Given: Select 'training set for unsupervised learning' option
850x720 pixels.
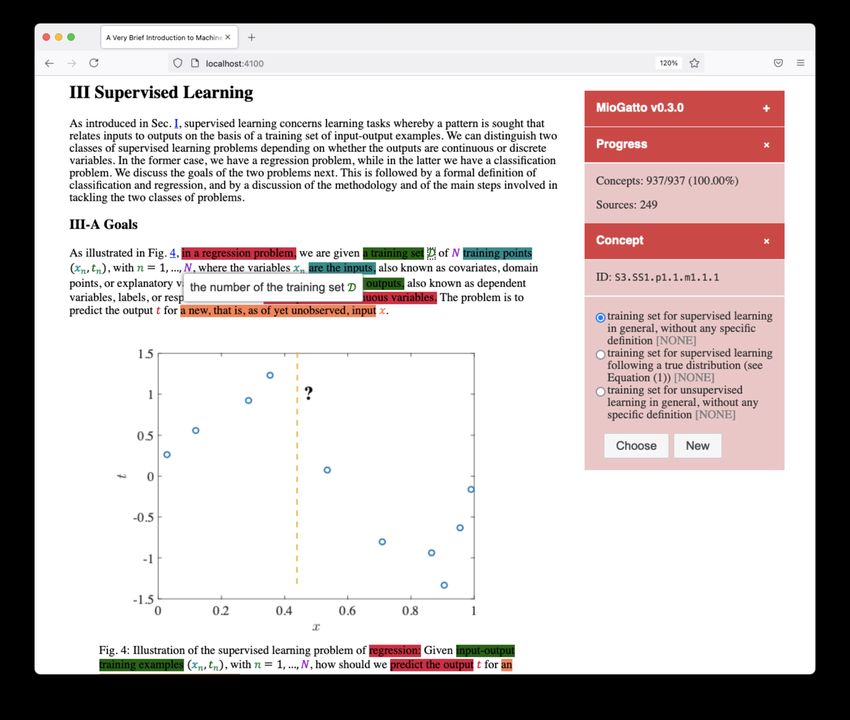Looking at the screenshot, I should coord(600,391).
